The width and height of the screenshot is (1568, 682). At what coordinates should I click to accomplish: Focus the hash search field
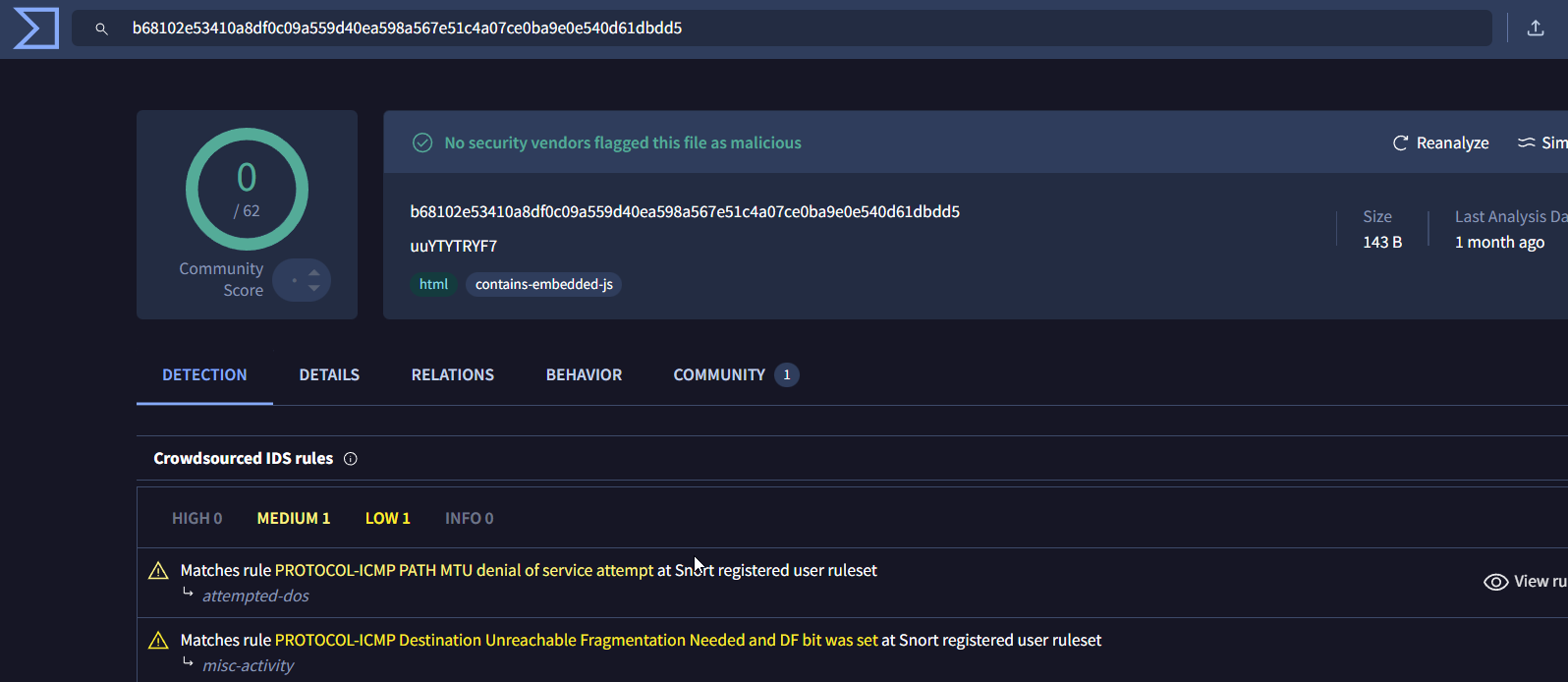click(x=782, y=28)
